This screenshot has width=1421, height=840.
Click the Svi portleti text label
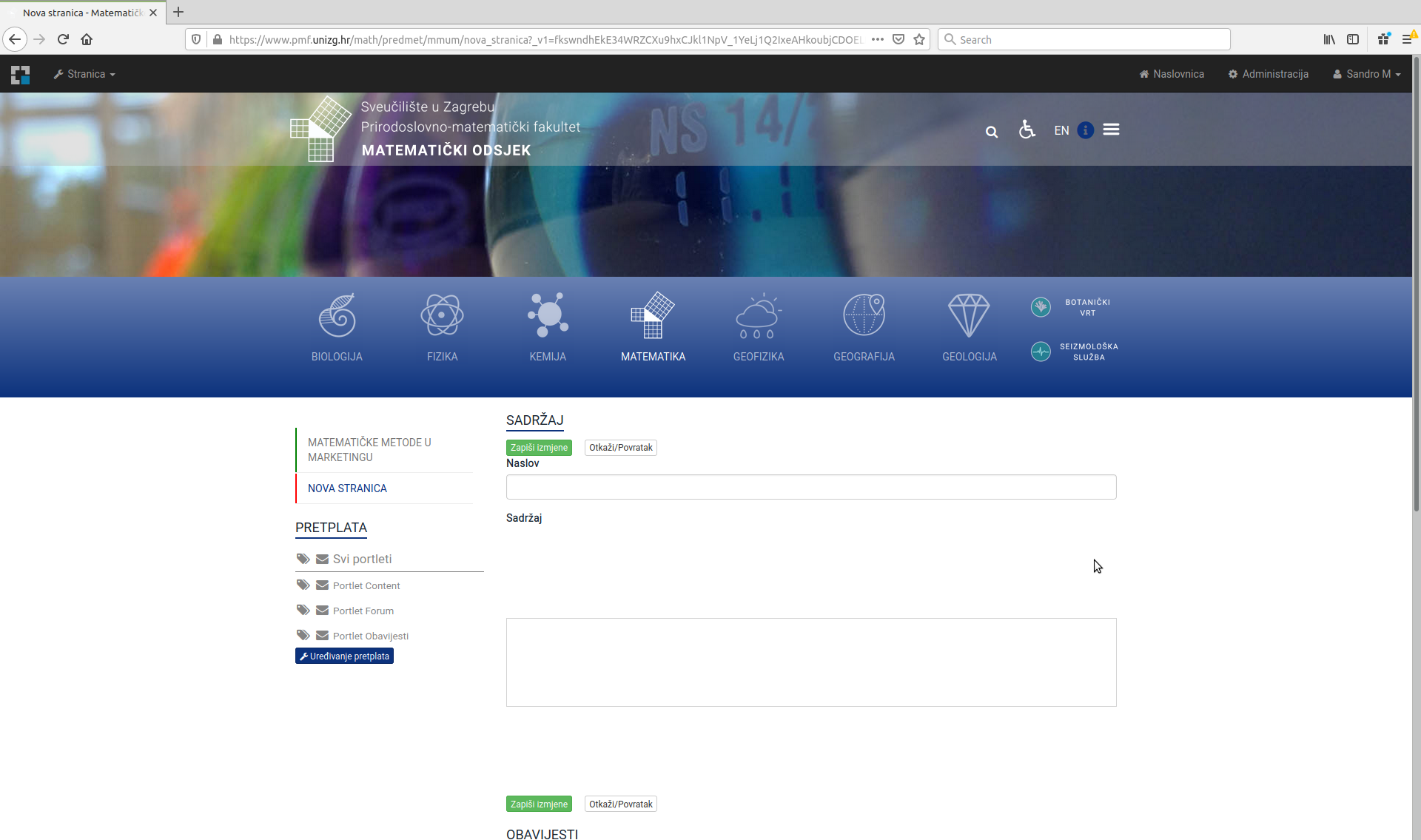coord(362,559)
